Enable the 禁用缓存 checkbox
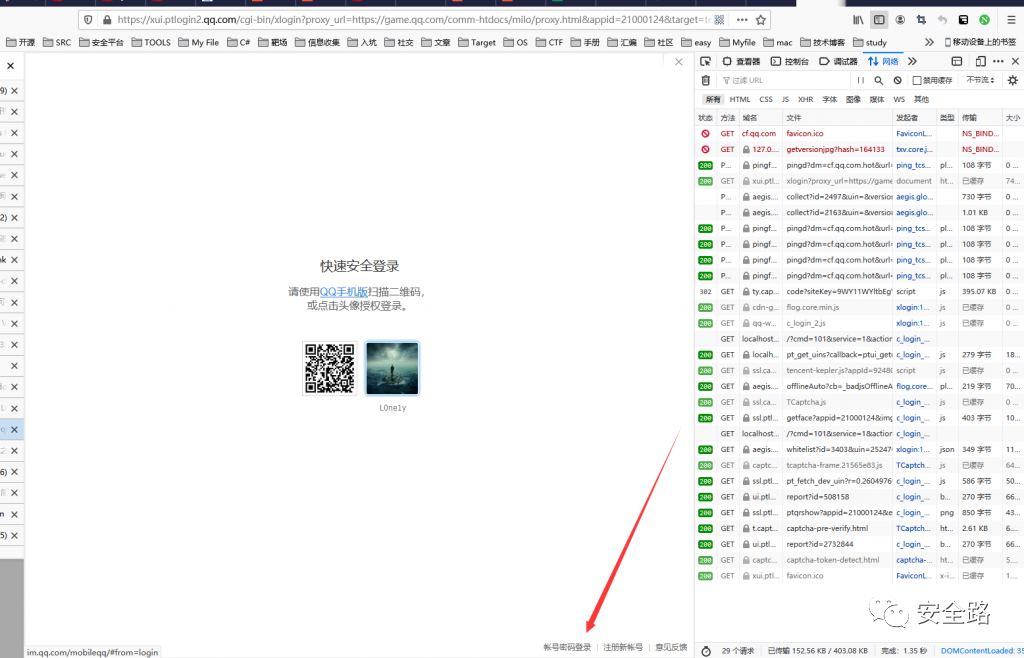Screen dimensions: 1024x658 915,80
